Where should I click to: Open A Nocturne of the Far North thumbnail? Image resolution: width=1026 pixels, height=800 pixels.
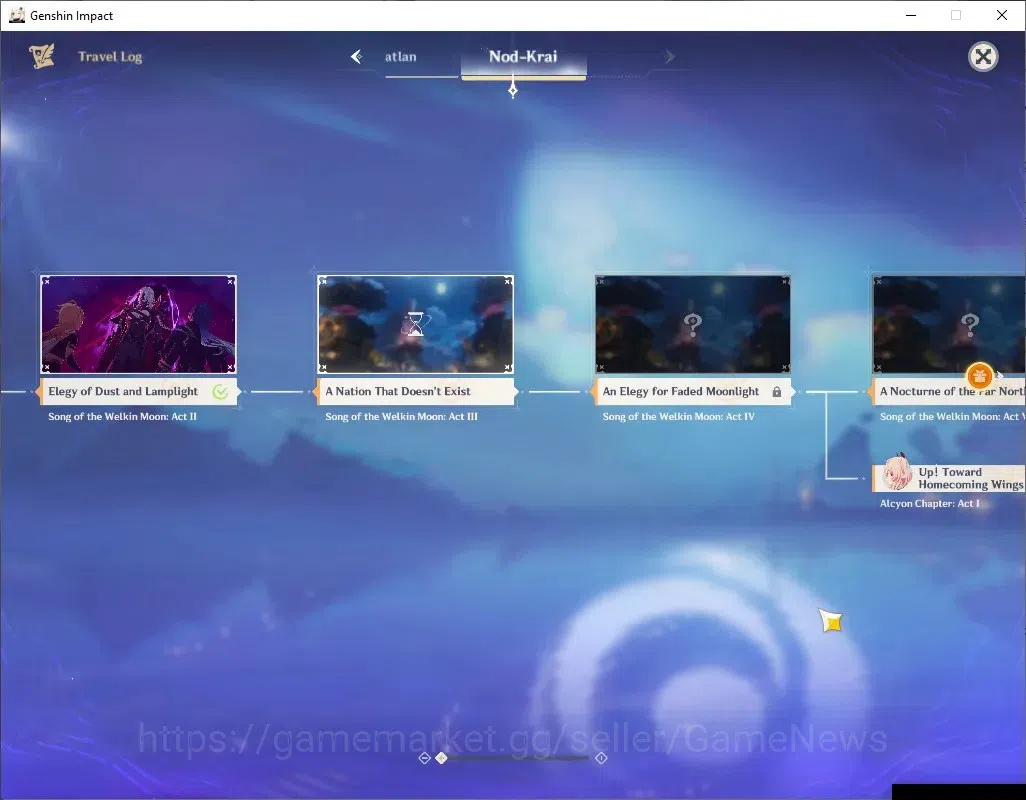(949, 324)
